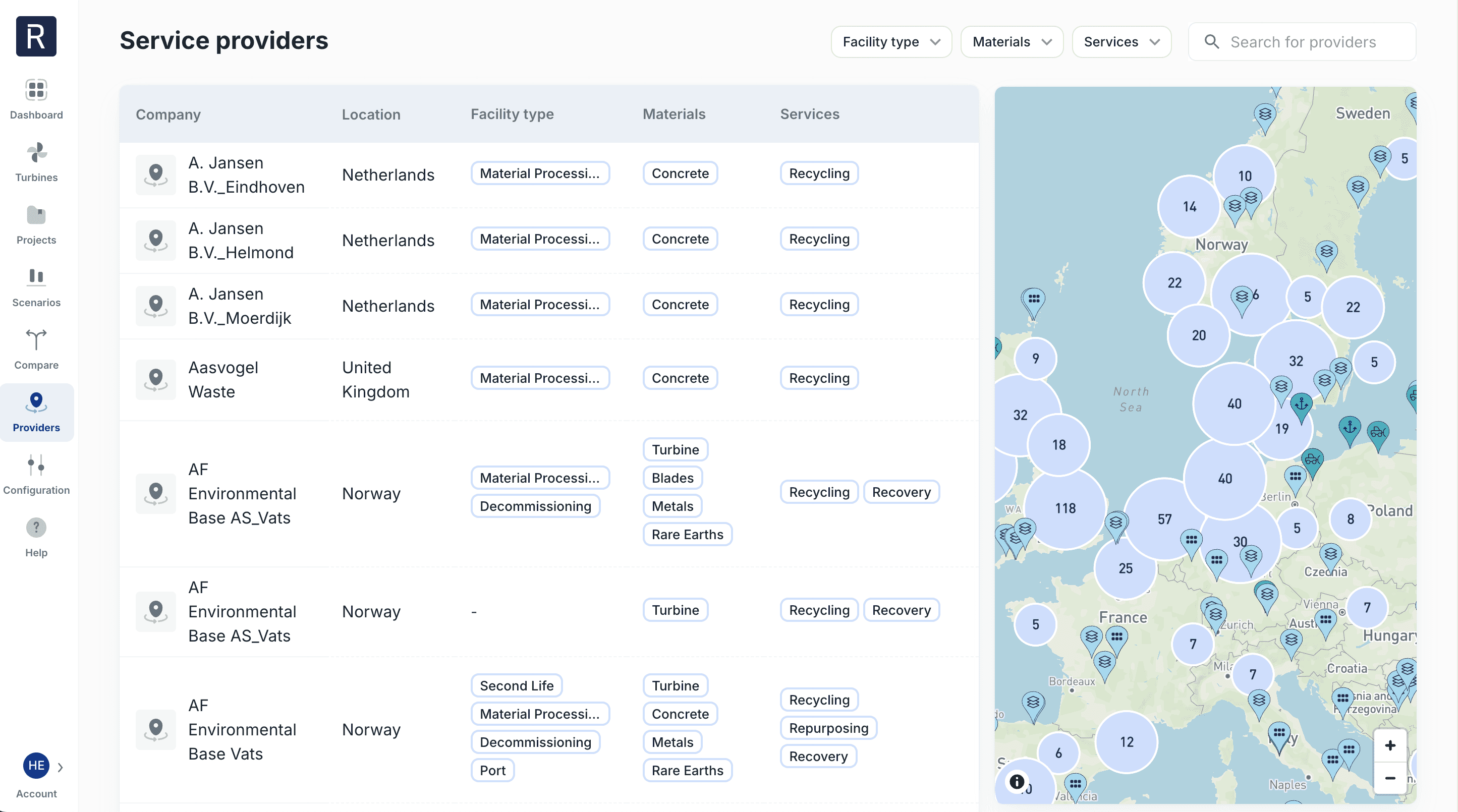Zoom in on the map
The image size is (1458, 812).
coord(1390,745)
